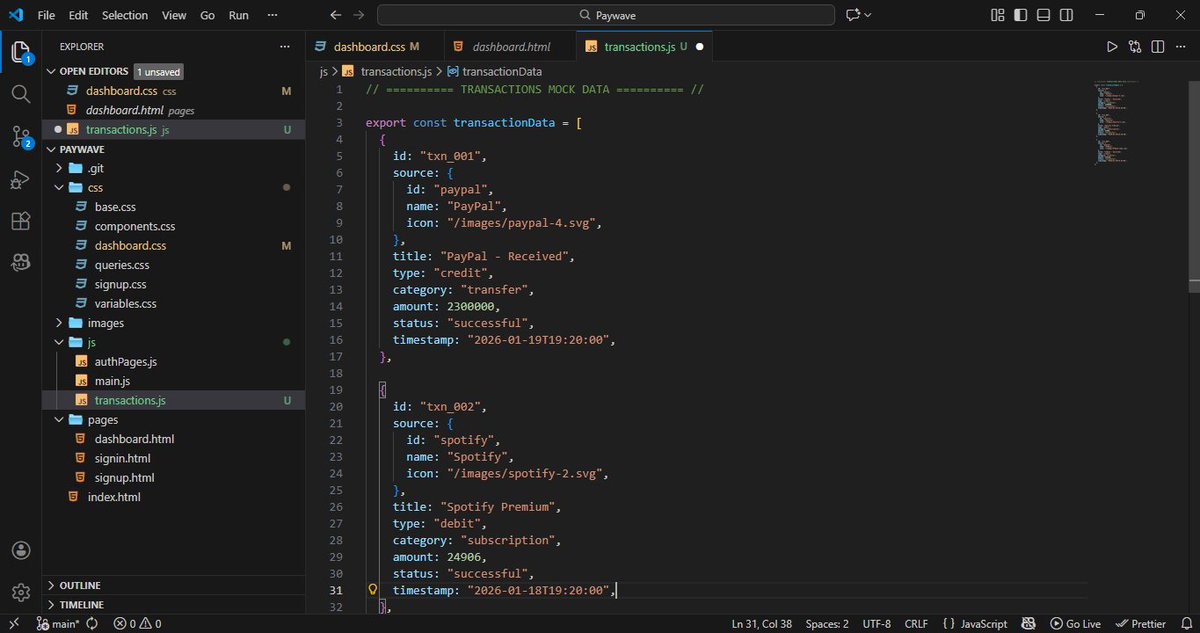Click the VS Code logo icon
Screen dimensions: 1200x633
(15, 15)
